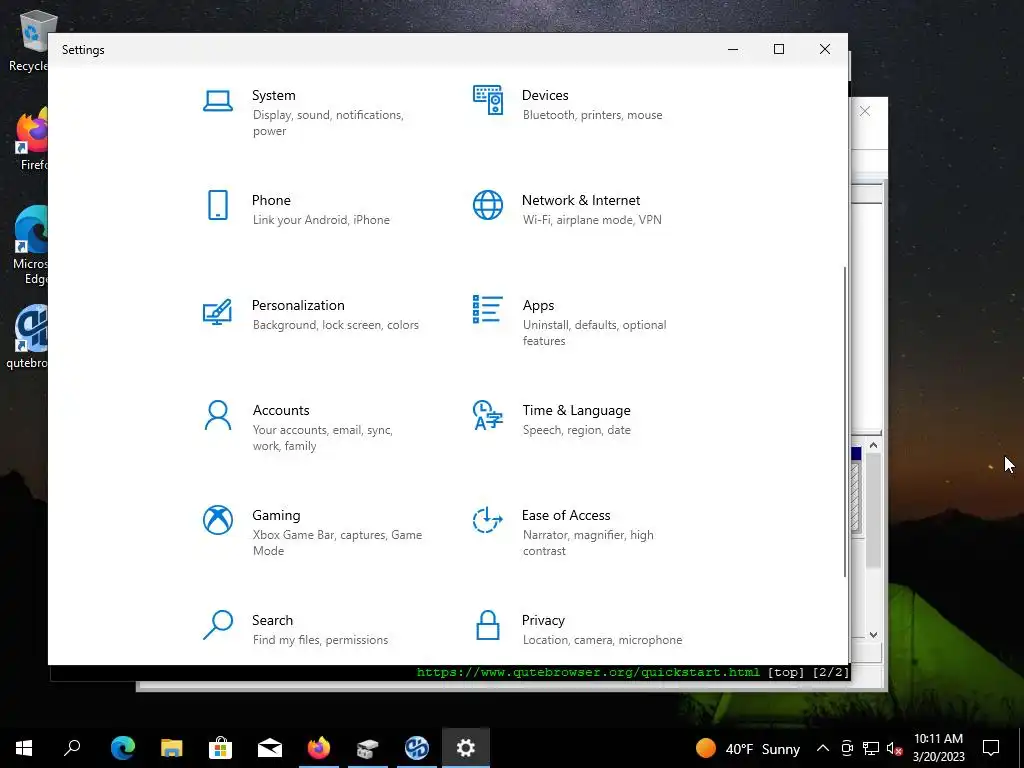1024x768 pixels.
Task: Maximize the Settings window
Action: click(778, 50)
